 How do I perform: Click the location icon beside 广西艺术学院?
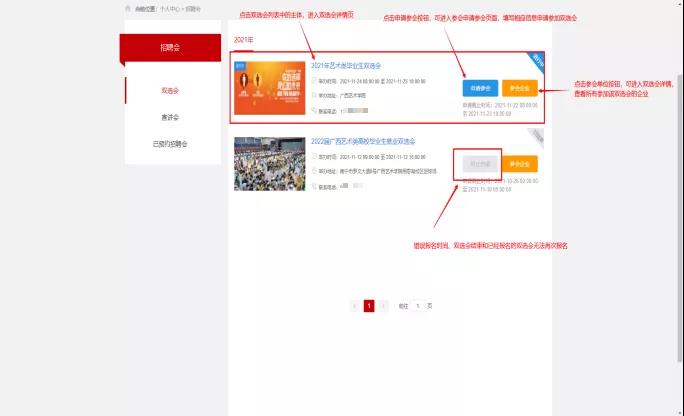(314, 98)
